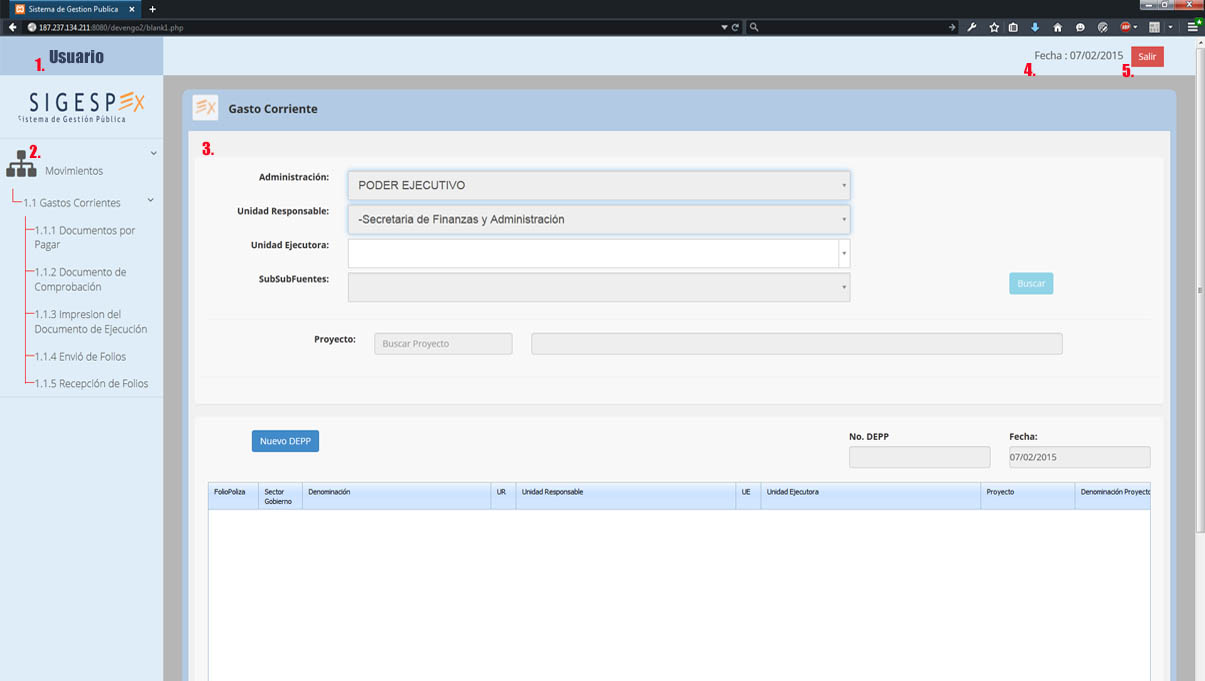The image size is (1205, 681).
Task: Collapse the Movimientos menu chevron
Action: [x=153, y=153]
